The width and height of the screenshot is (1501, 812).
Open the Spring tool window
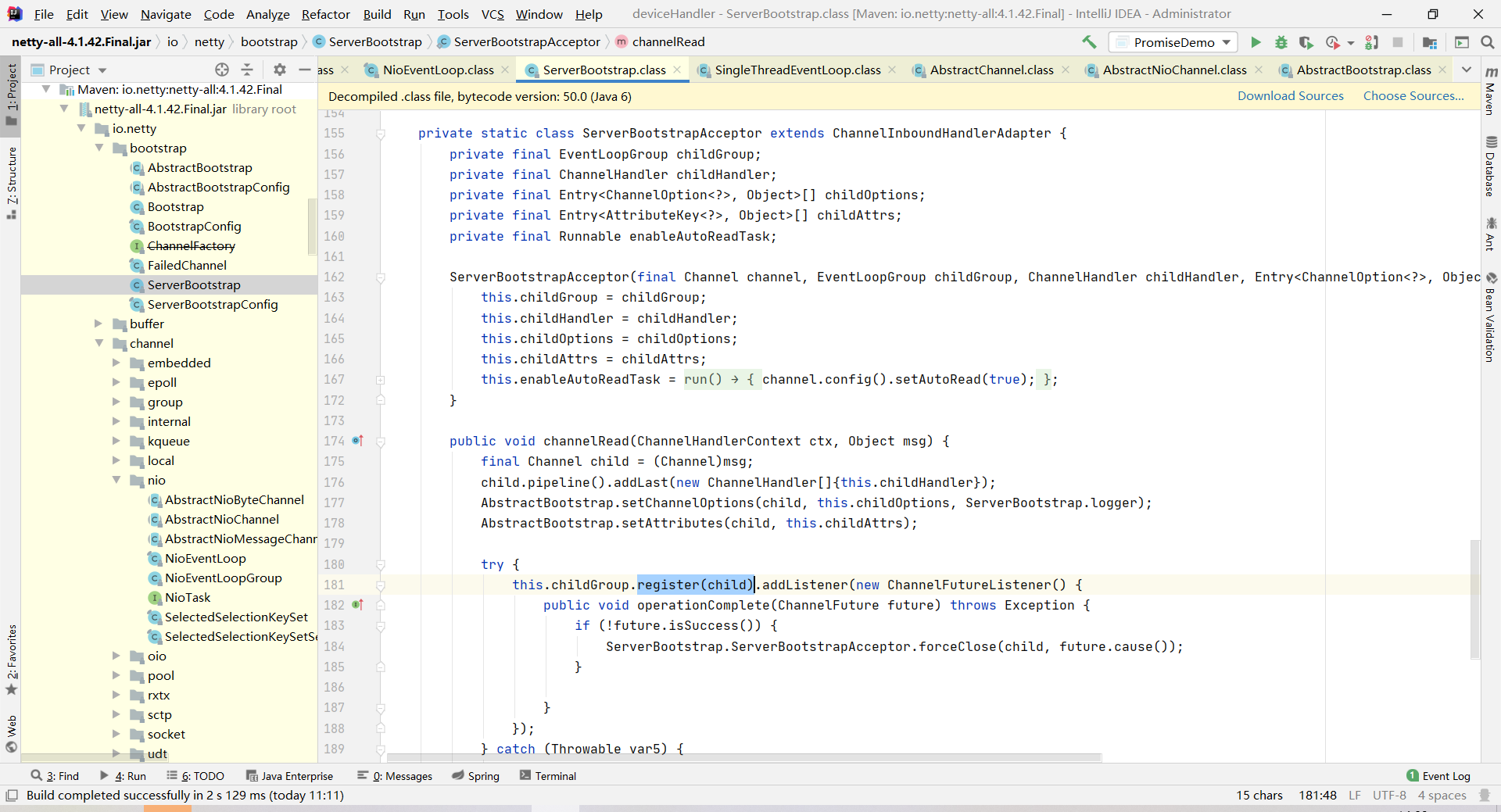[x=475, y=776]
